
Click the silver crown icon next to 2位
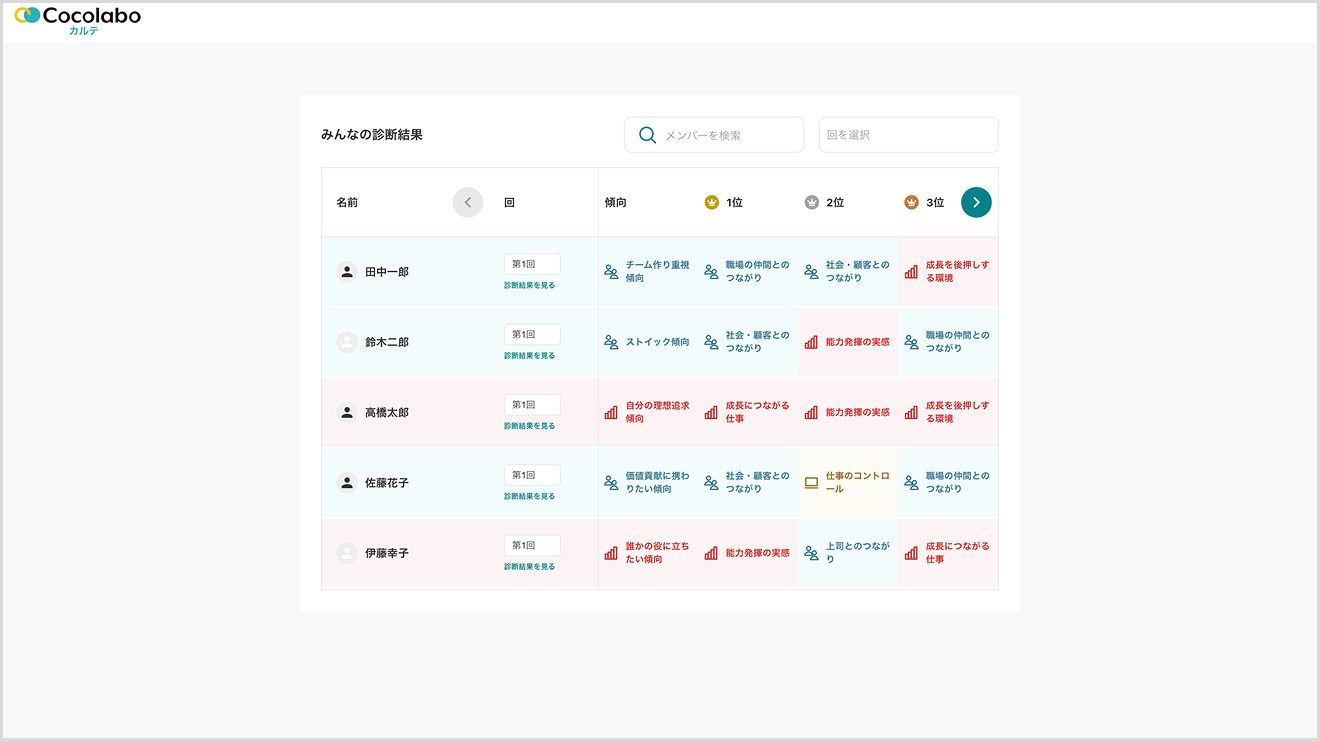[811, 201]
